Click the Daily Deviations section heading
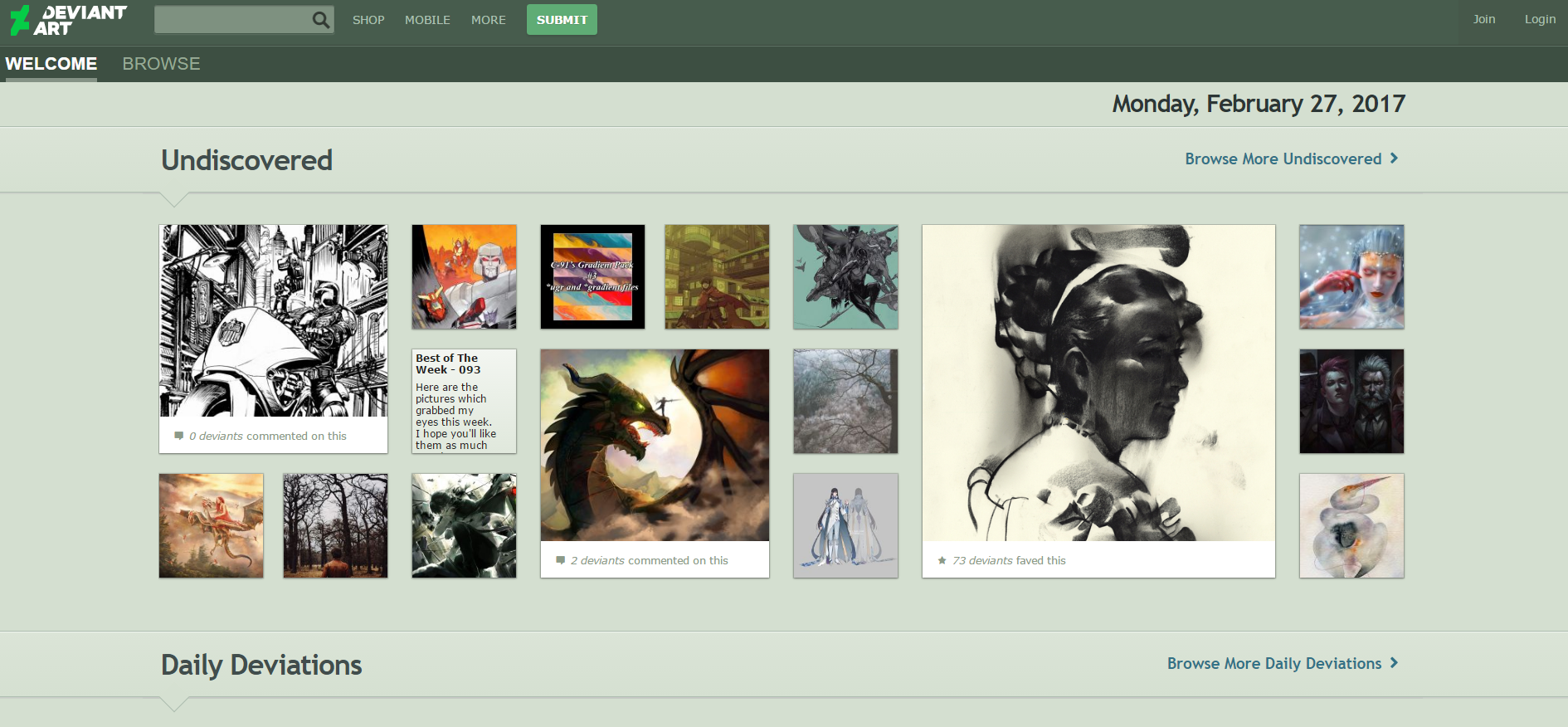The image size is (1568, 727). click(261, 665)
